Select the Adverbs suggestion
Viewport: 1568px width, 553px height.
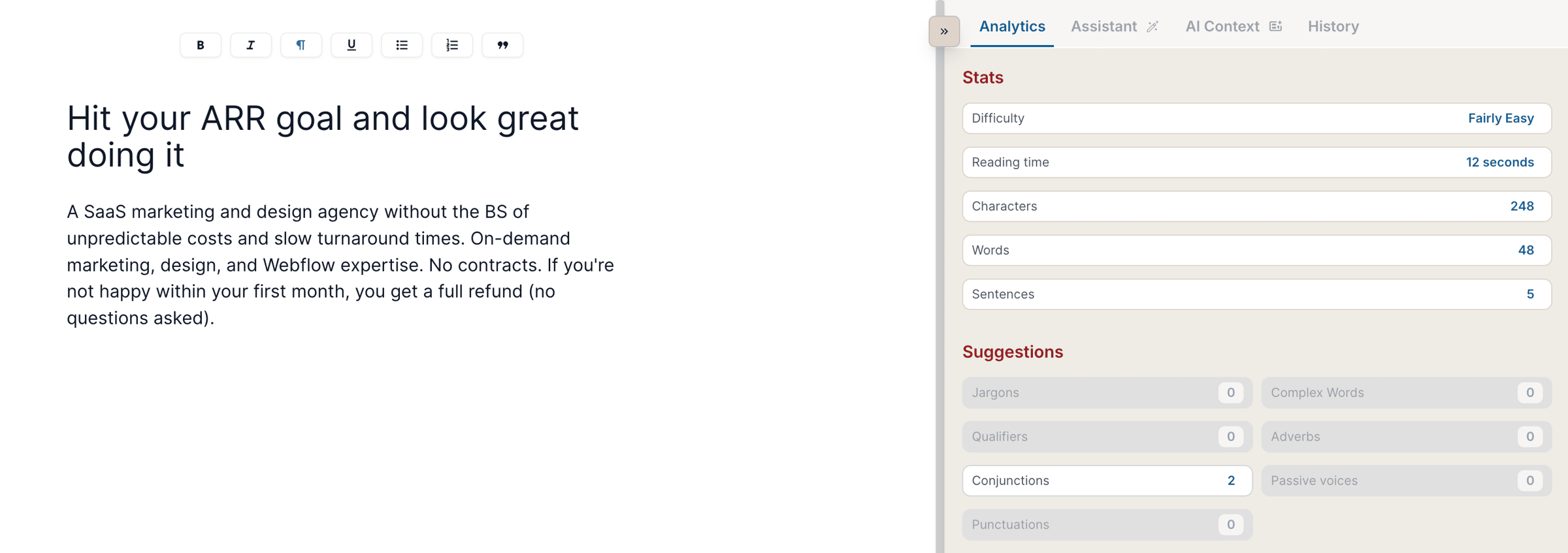1407,436
